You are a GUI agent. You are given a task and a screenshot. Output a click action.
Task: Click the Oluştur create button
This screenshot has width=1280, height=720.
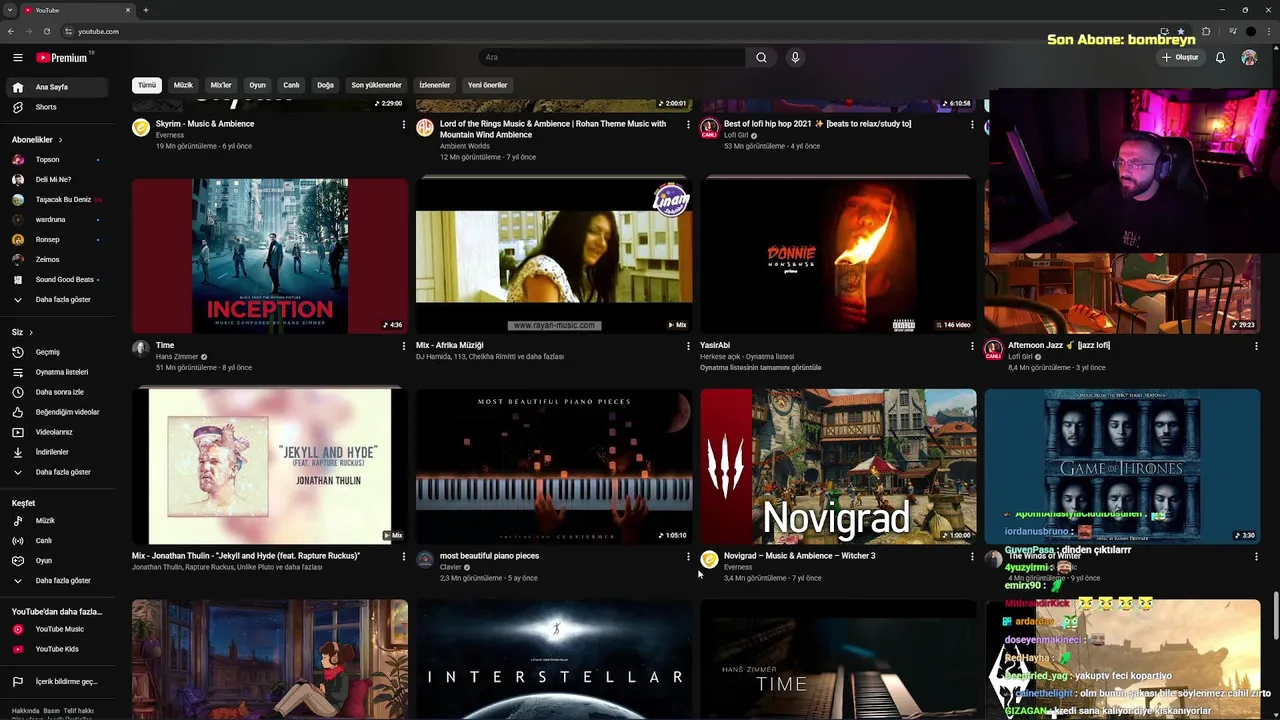click(x=1180, y=58)
